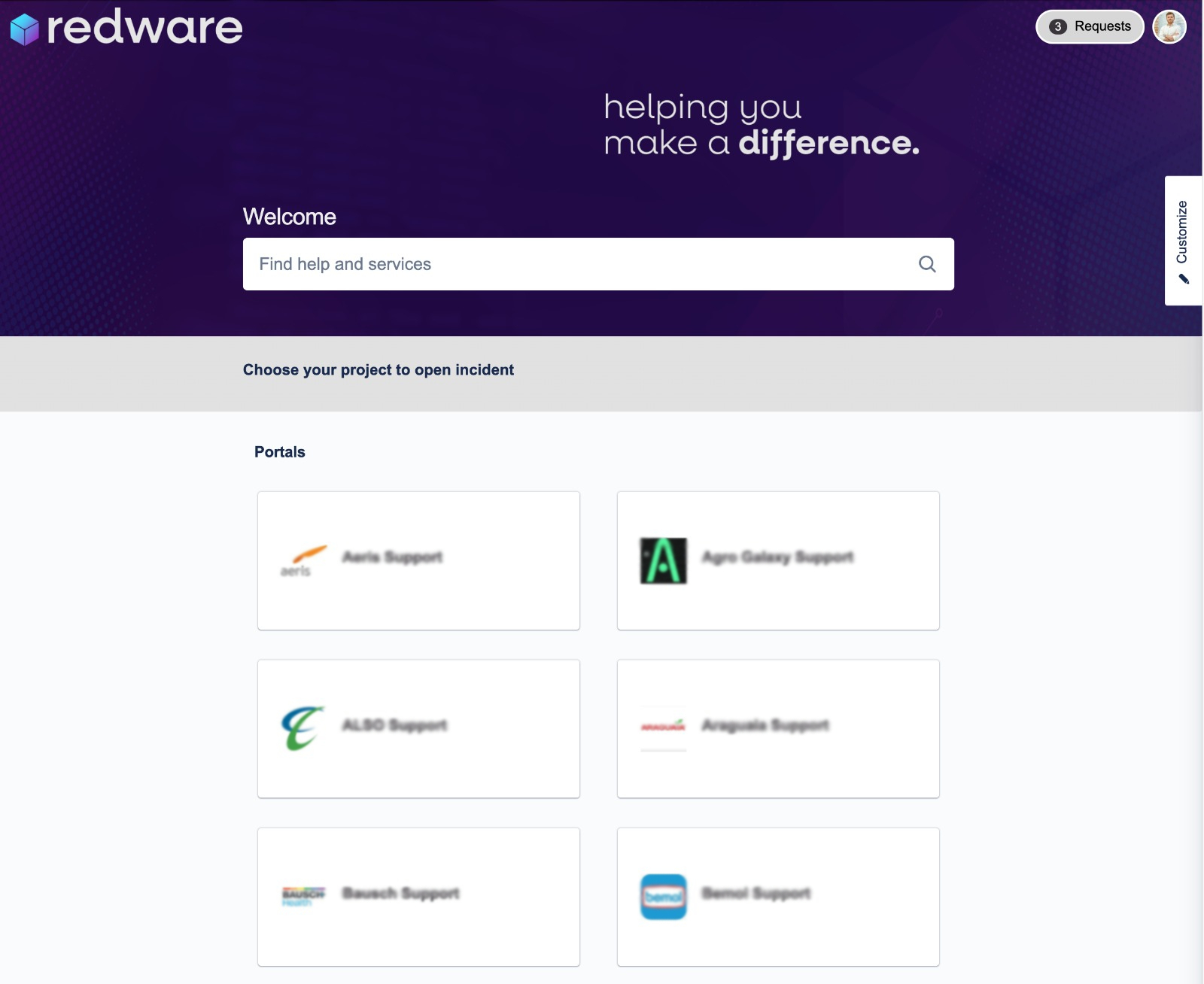Open the Bemol Support portal link
The image size is (1204, 984).
(x=756, y=893)
